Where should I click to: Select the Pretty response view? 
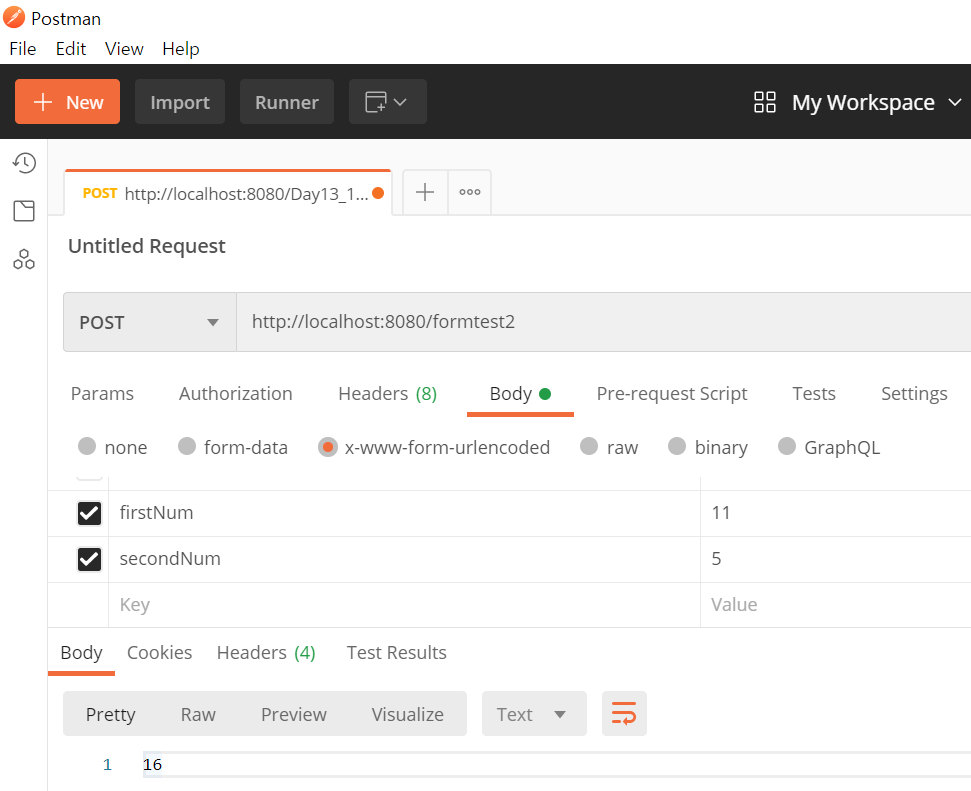(110, 714)
